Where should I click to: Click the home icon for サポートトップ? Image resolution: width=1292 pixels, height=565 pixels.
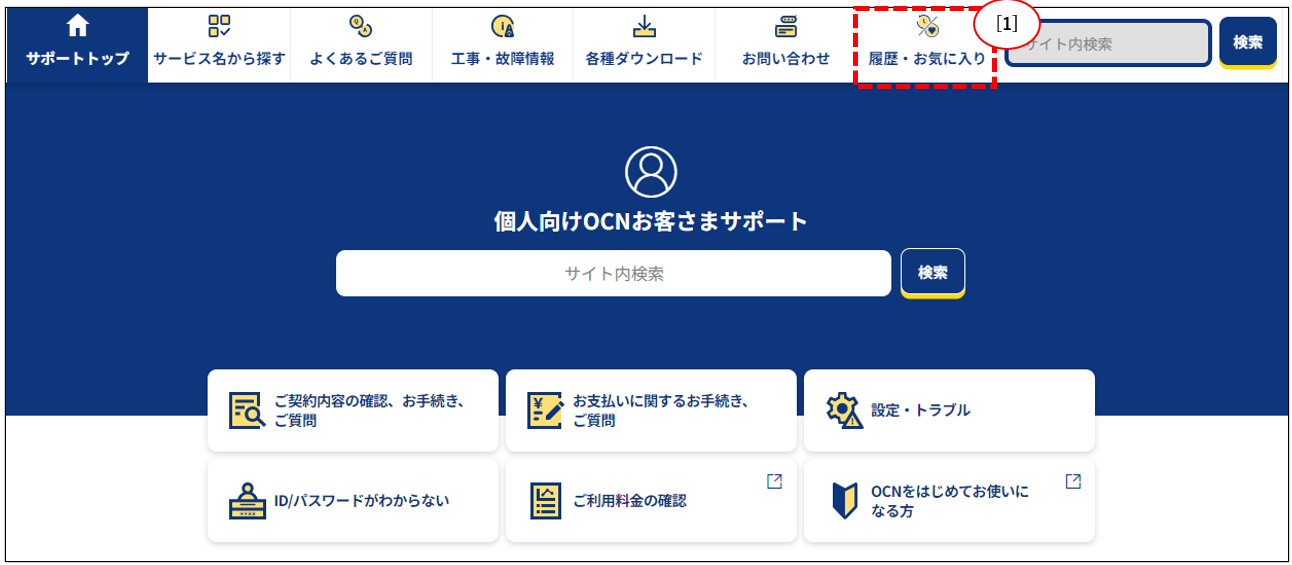click(x=77, y=27)
